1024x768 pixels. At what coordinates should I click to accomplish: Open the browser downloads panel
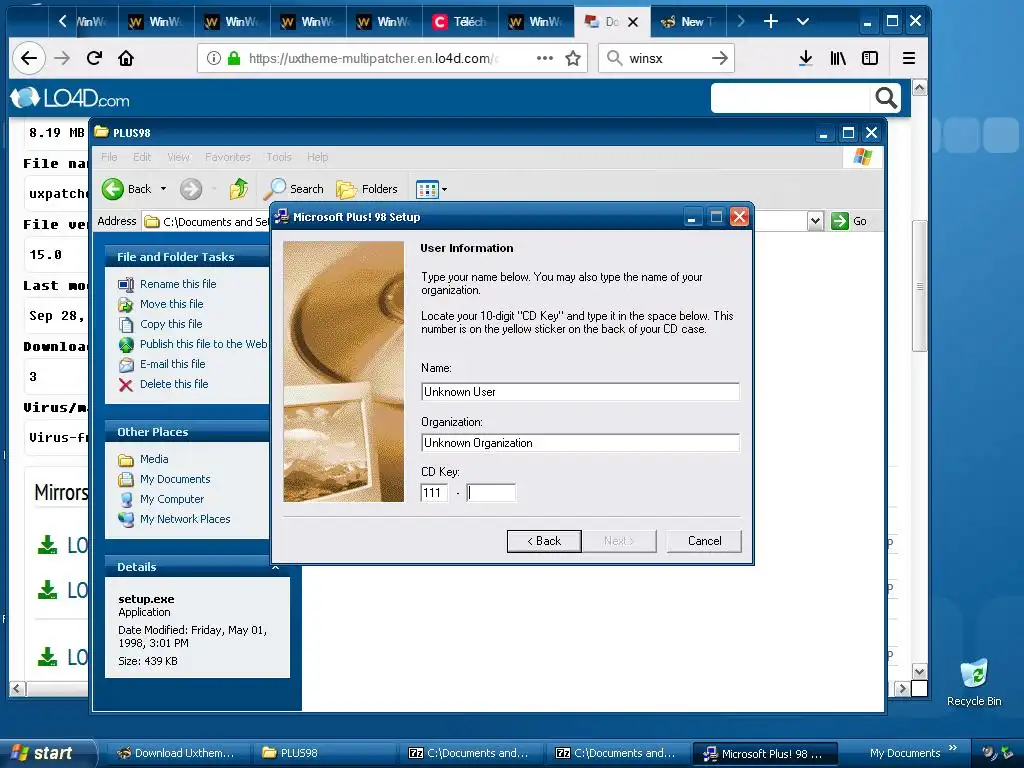point(805,58)
